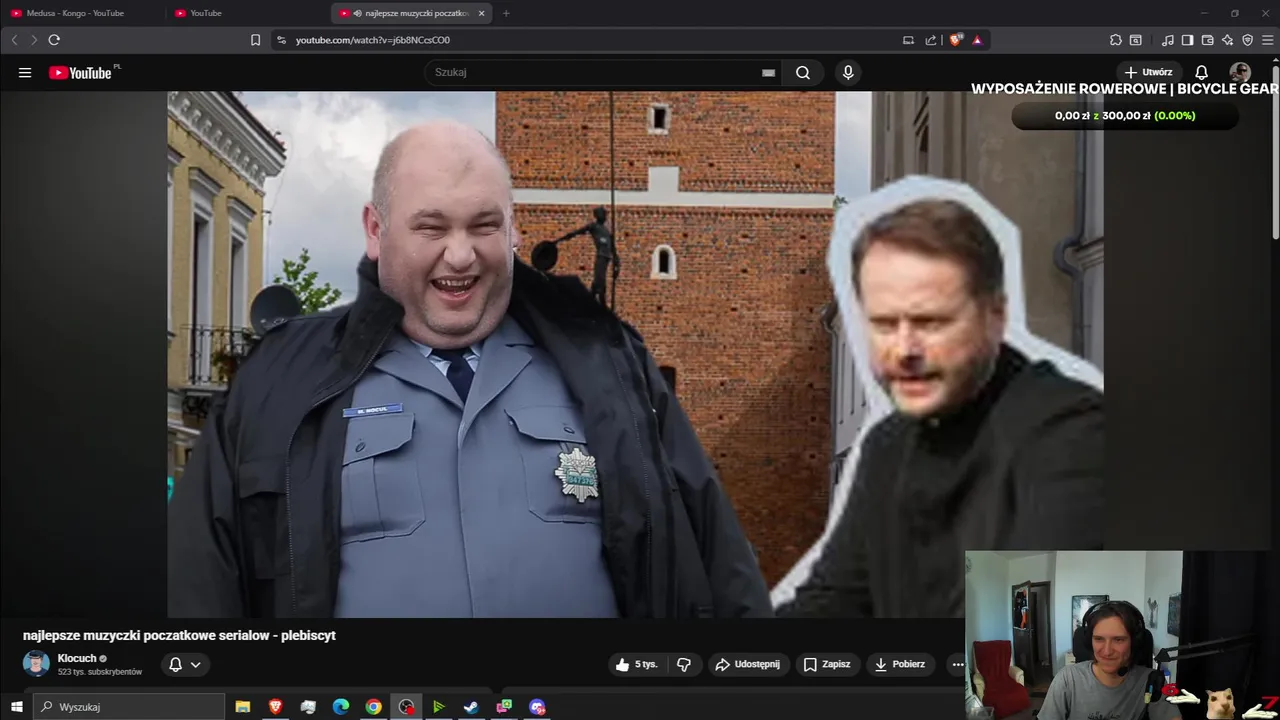Open Leo AI sparkle icon
Viewport: 1280px width, 720px height.
click(x=1227, y=40)
